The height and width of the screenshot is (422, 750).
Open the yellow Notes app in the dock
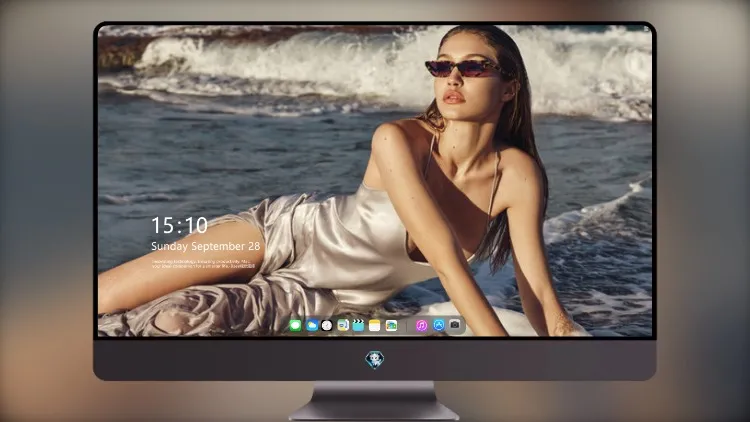375,326
